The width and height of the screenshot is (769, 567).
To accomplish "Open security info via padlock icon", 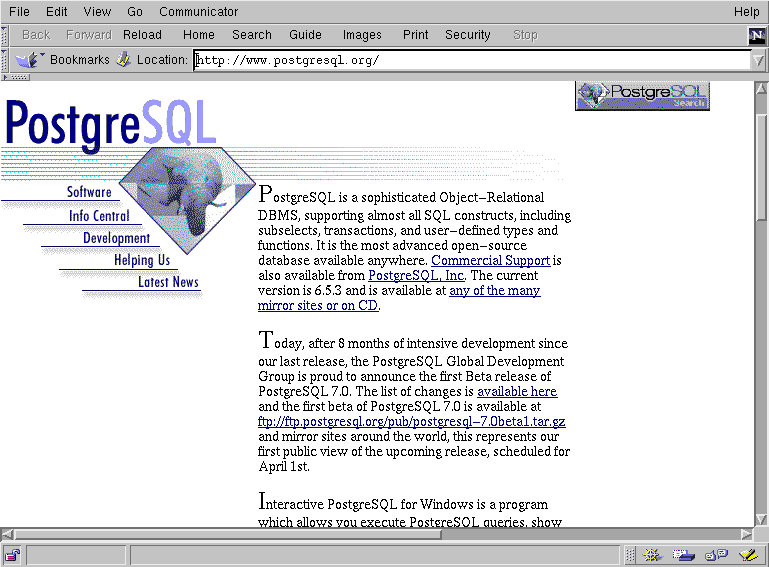I will [x=12, y=555].
